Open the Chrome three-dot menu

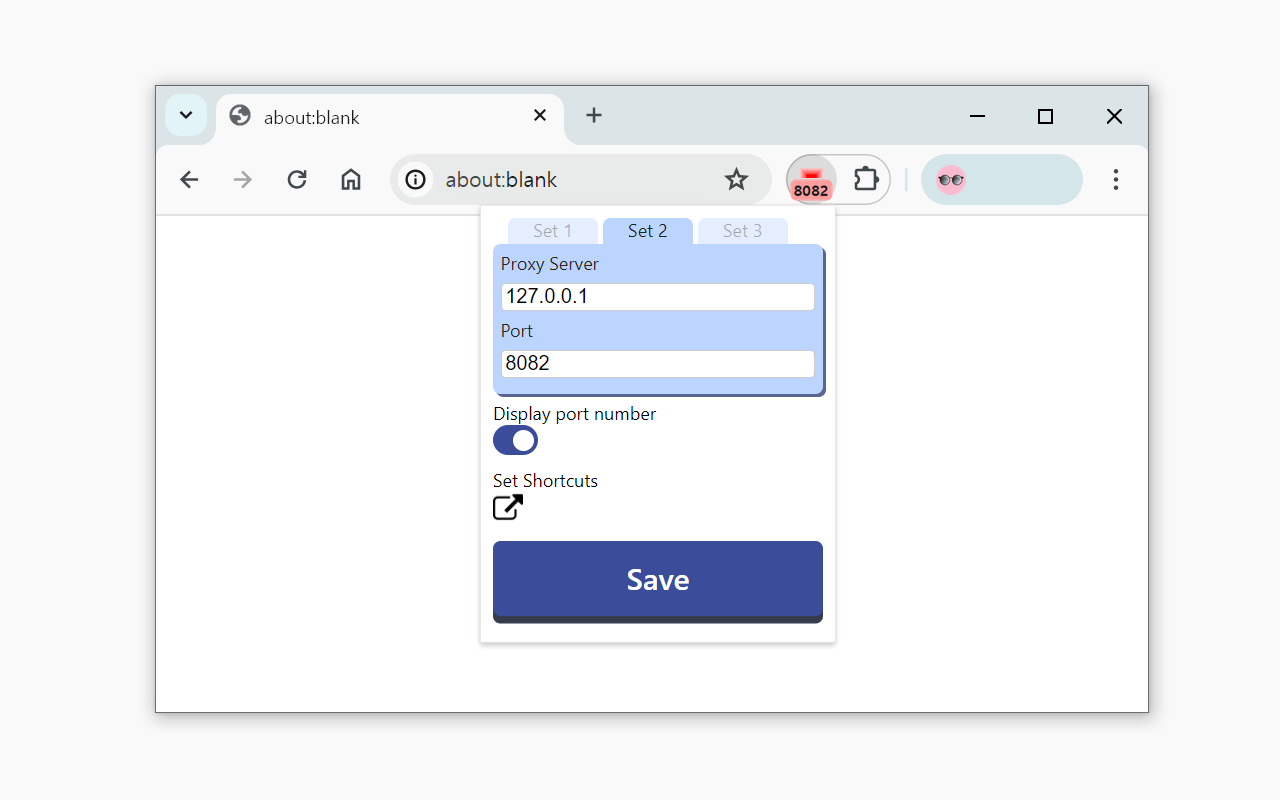(x=1116, y=179)
